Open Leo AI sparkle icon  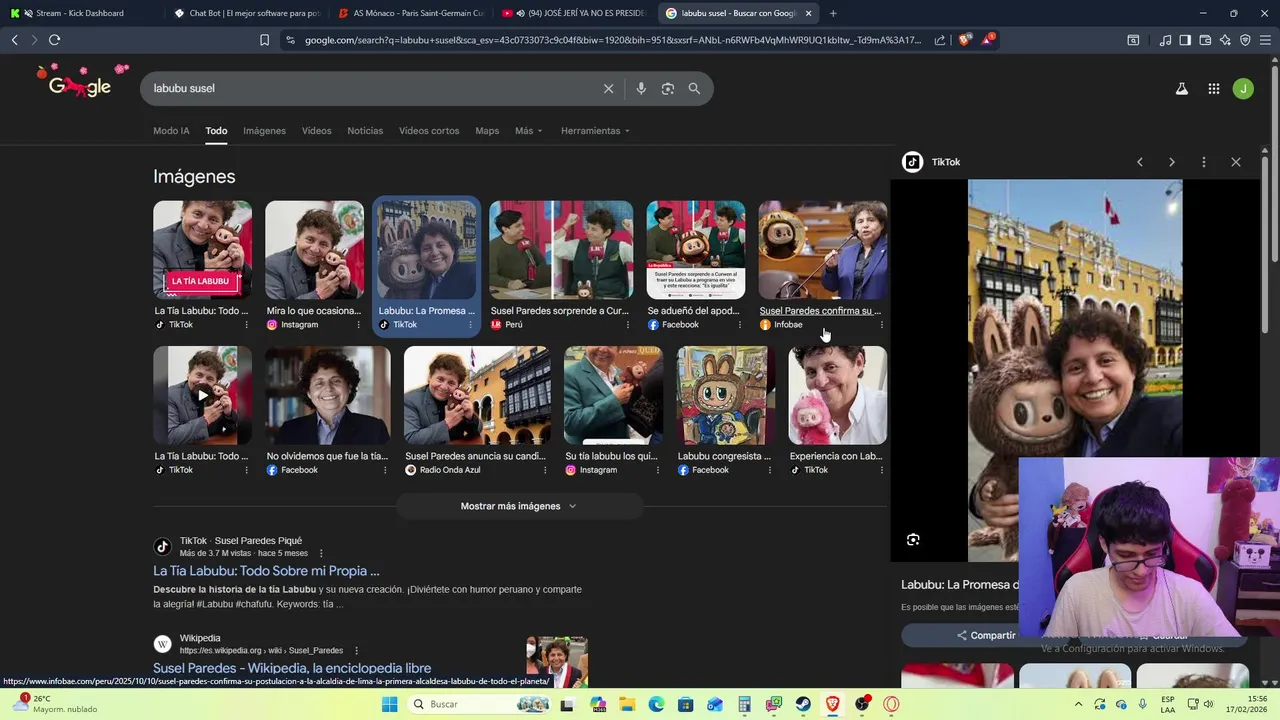pos(1225,40)
